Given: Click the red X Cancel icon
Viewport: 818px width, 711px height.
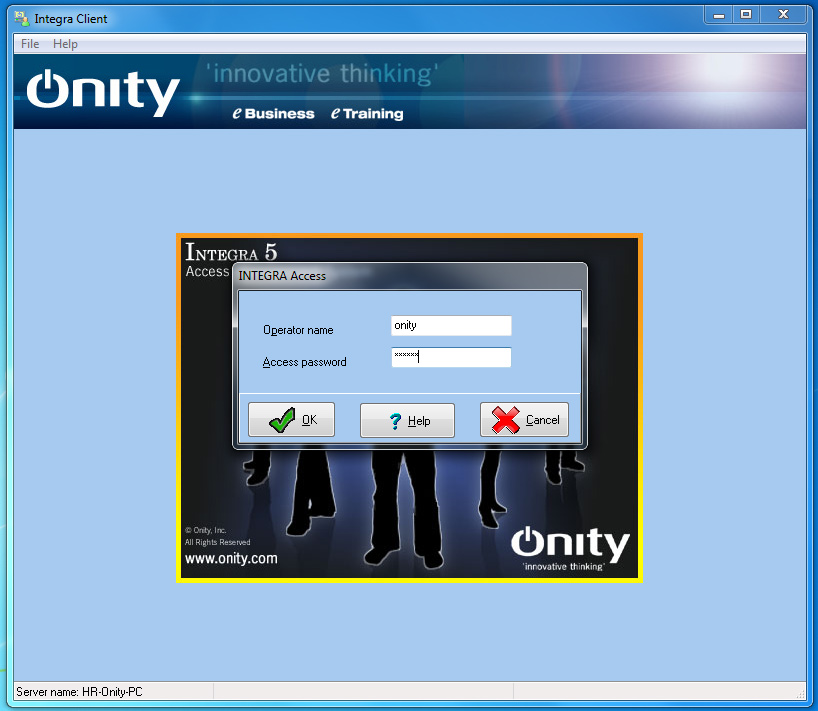Looking at the screenshot, I should (507, 420).
